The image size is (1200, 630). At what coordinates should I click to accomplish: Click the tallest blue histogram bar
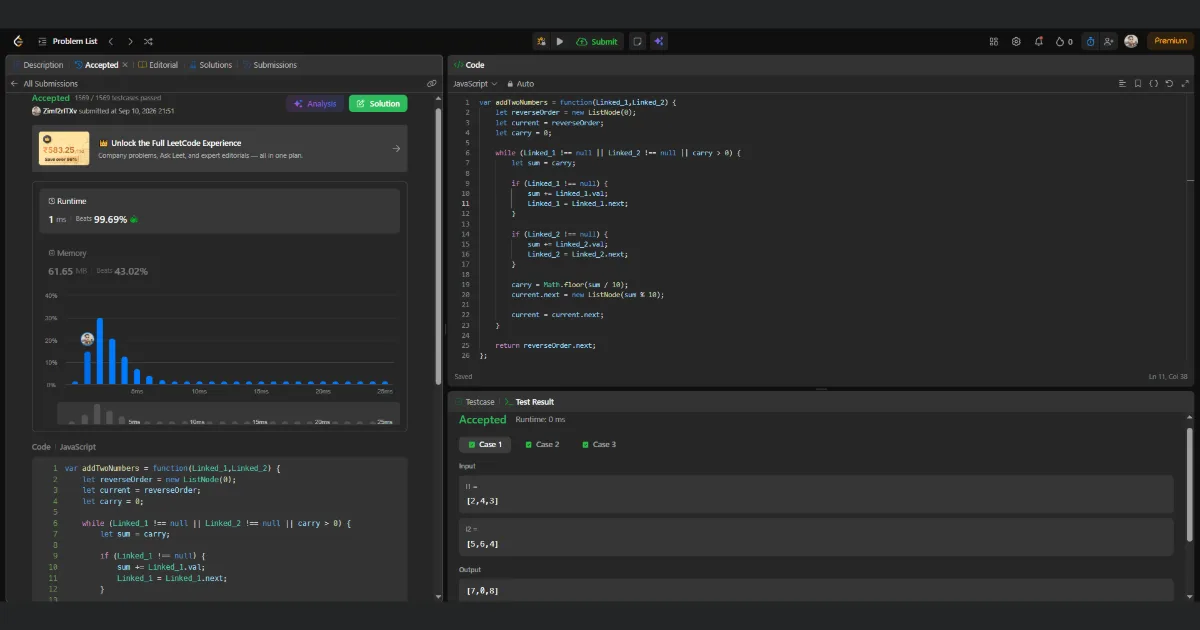tap(100, 351)
